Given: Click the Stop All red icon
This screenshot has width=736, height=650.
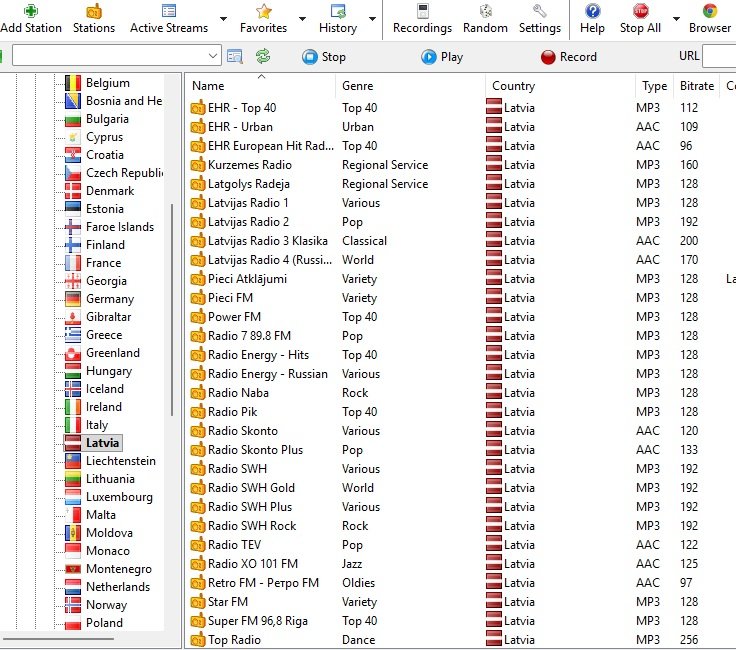Looking at the screenshot, I should [x=640, y=11].
